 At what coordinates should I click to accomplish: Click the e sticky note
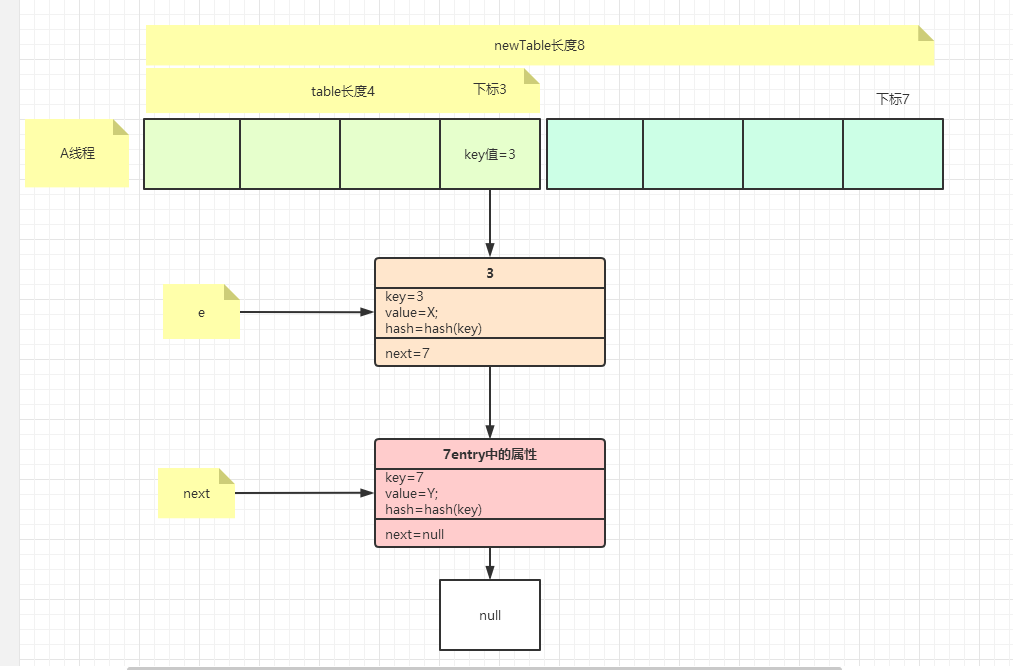[x=200, y=312]
